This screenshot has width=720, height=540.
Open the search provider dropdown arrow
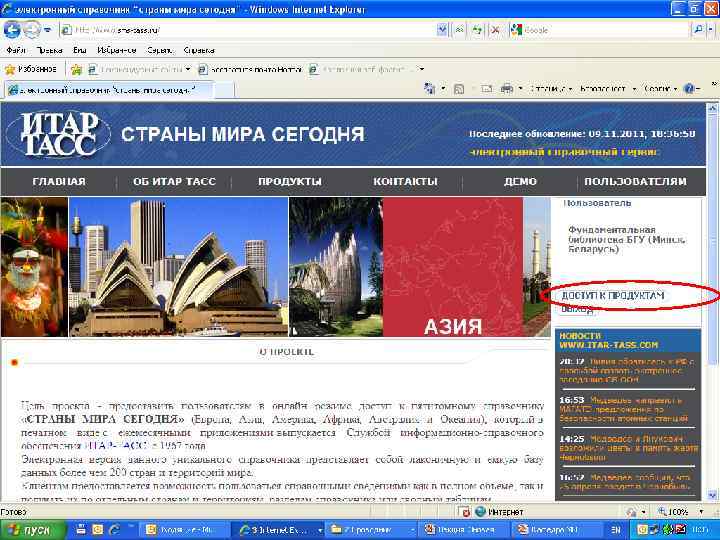(710, 30)
